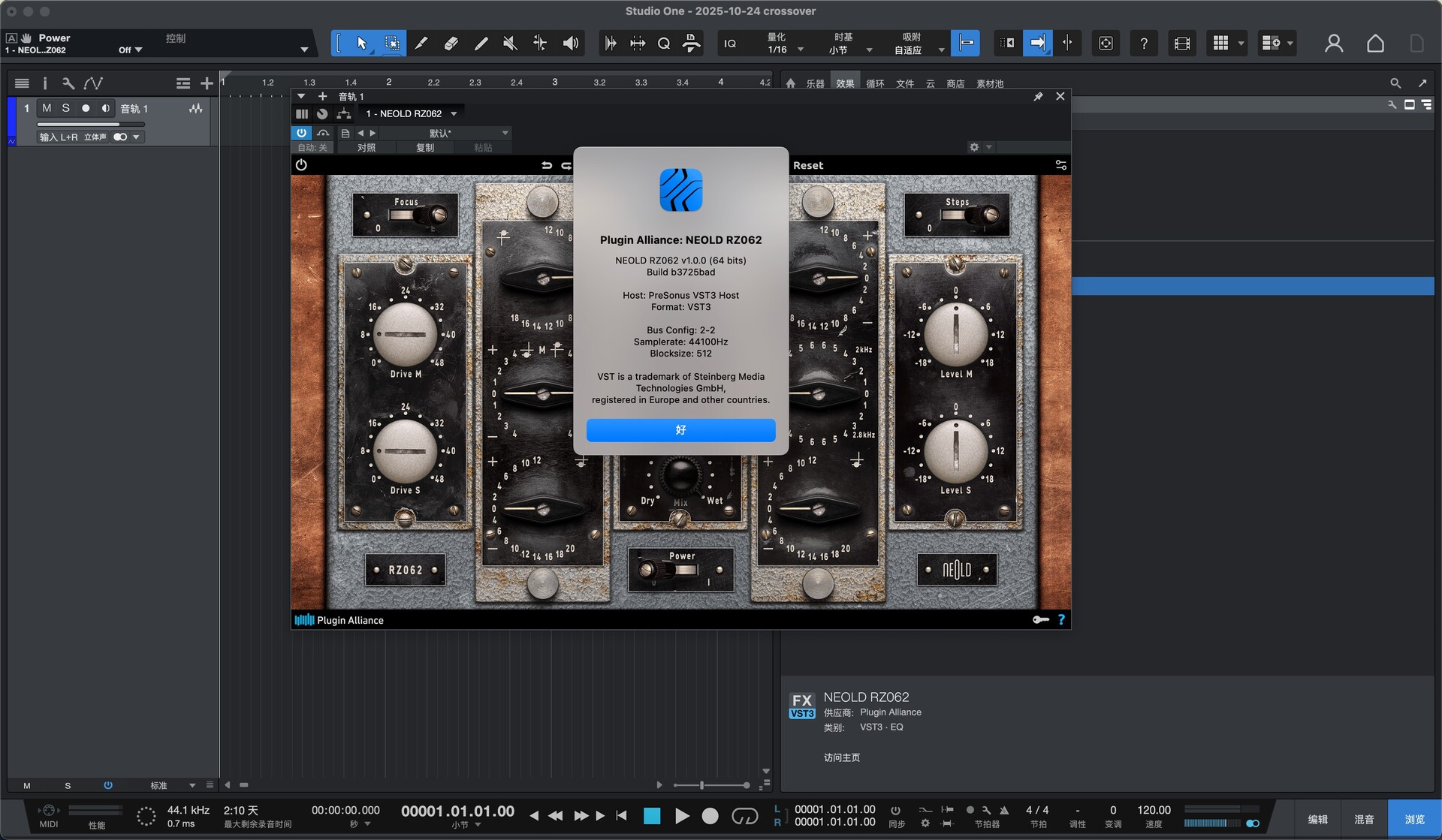Select the Mute tool icon

tap(510, 44)
